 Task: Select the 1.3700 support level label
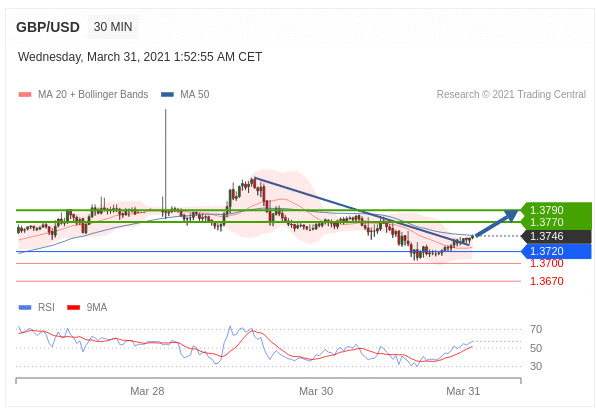pyautogui.click(x=547, y=263)
